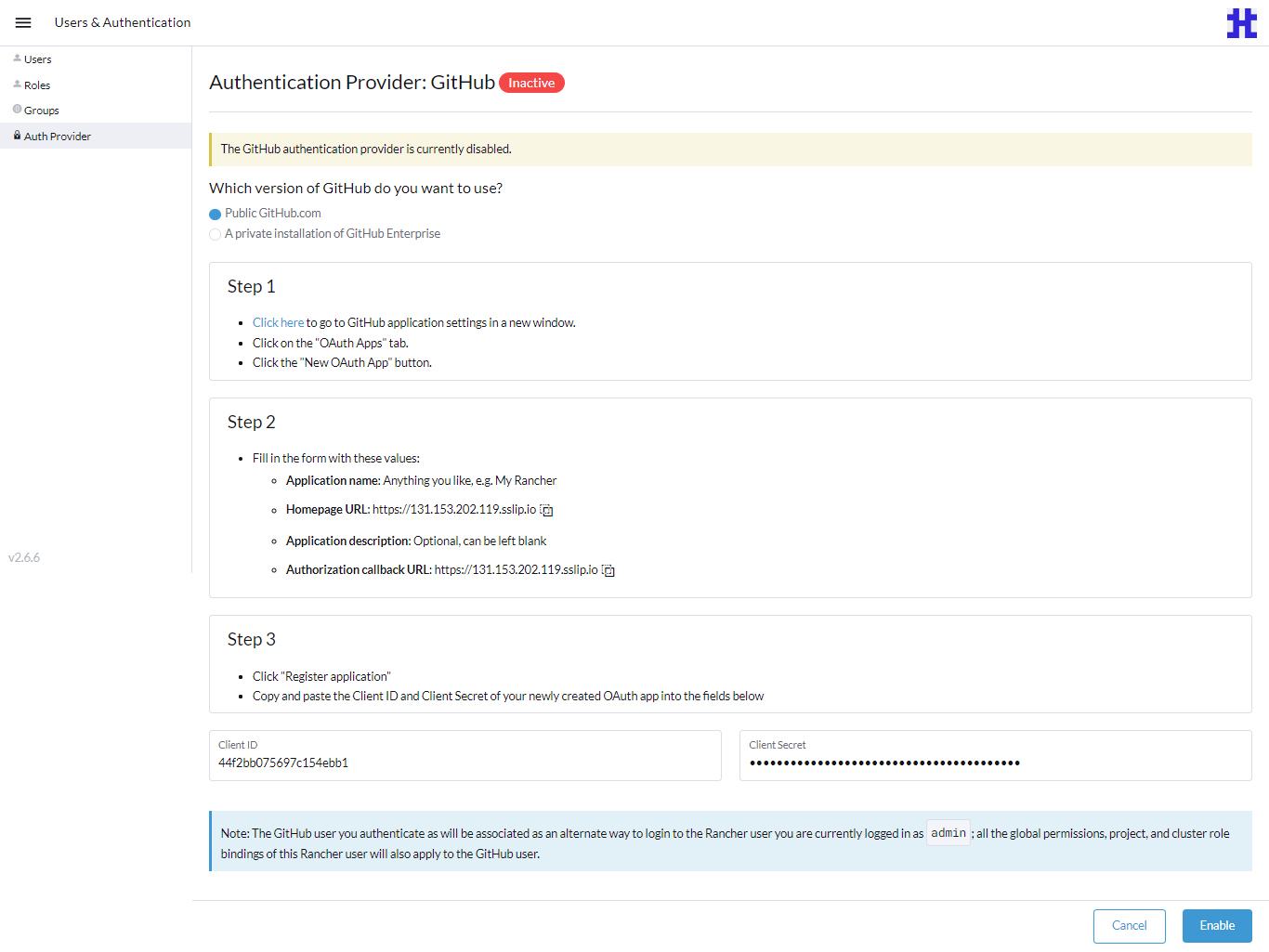The width and height of the screenshot is (1269, 952).
Task: Click the Cancel button
Action: (1129, 926)
